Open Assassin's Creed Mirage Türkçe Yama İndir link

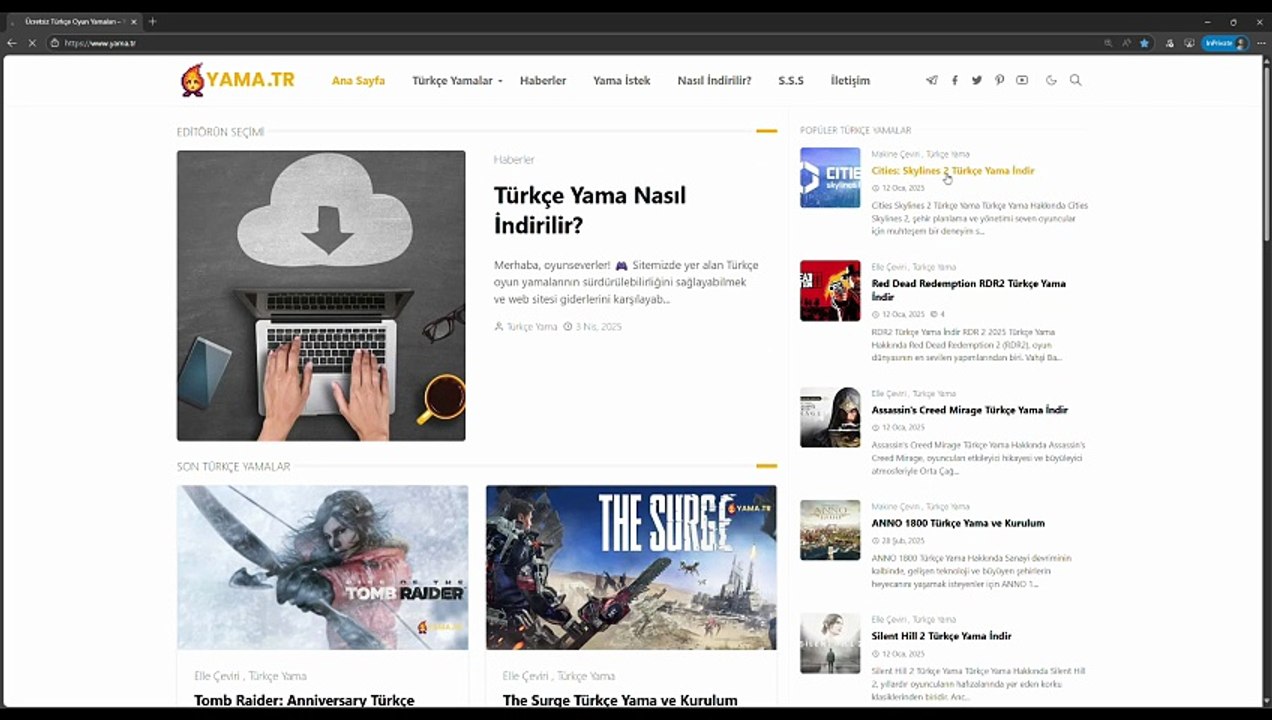point(970,409)
